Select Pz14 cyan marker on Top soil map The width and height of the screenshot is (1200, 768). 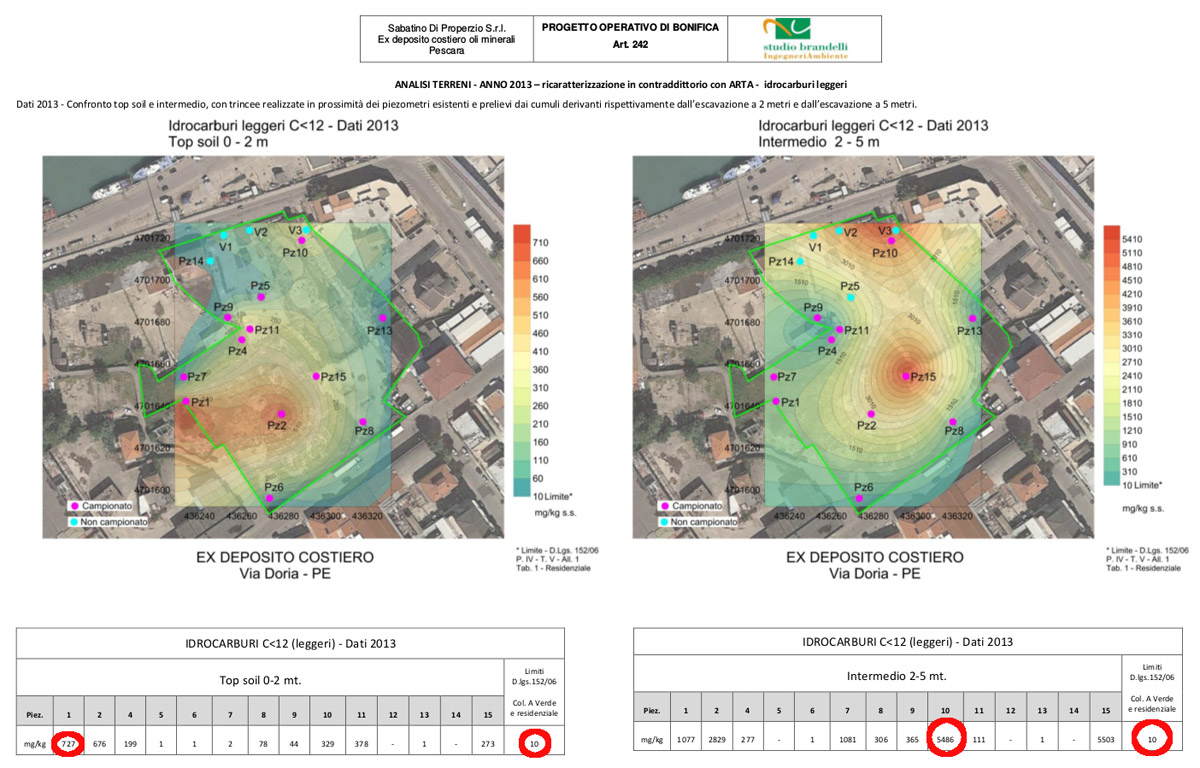tap(211, 261)
